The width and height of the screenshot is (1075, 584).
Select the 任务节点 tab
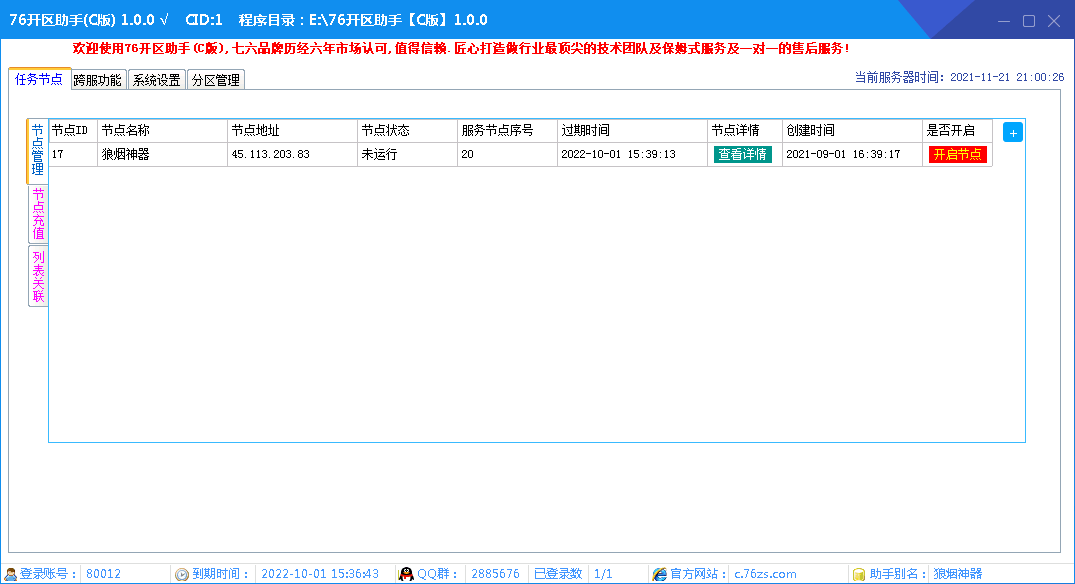point(39,79)
